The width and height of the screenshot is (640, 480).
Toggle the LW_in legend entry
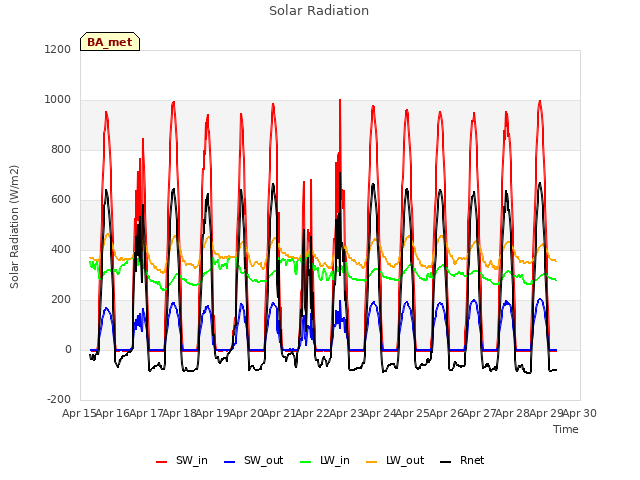tap(325, 460)
